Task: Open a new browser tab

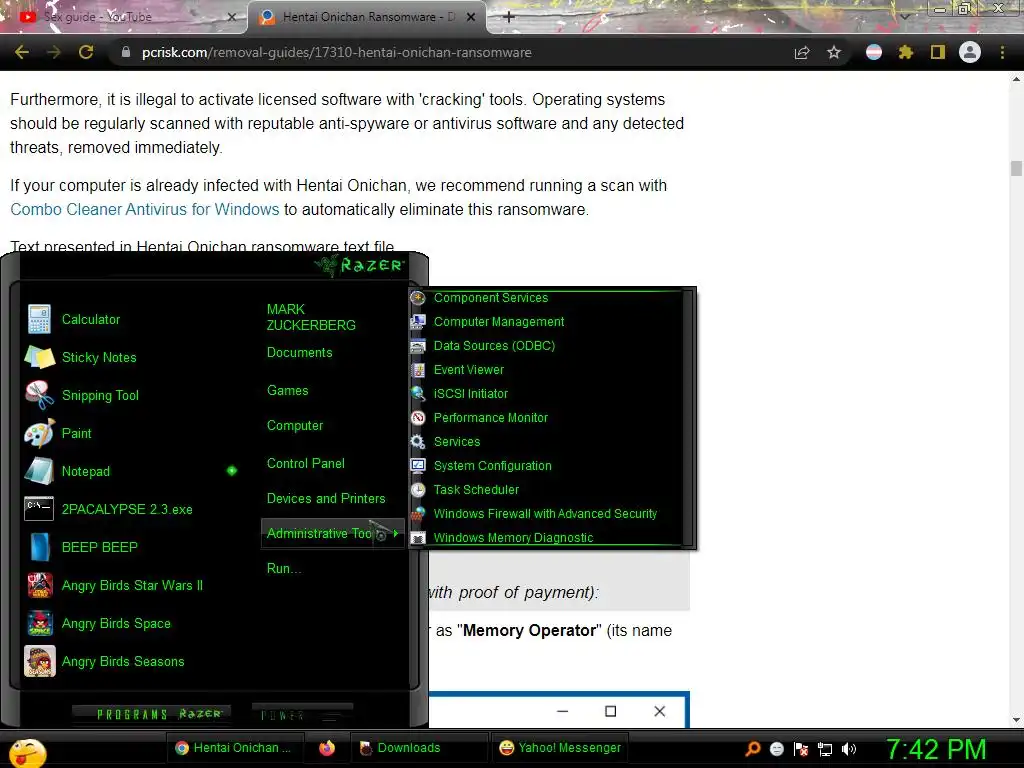Action: pyautogui.click(x=509, y=17)
